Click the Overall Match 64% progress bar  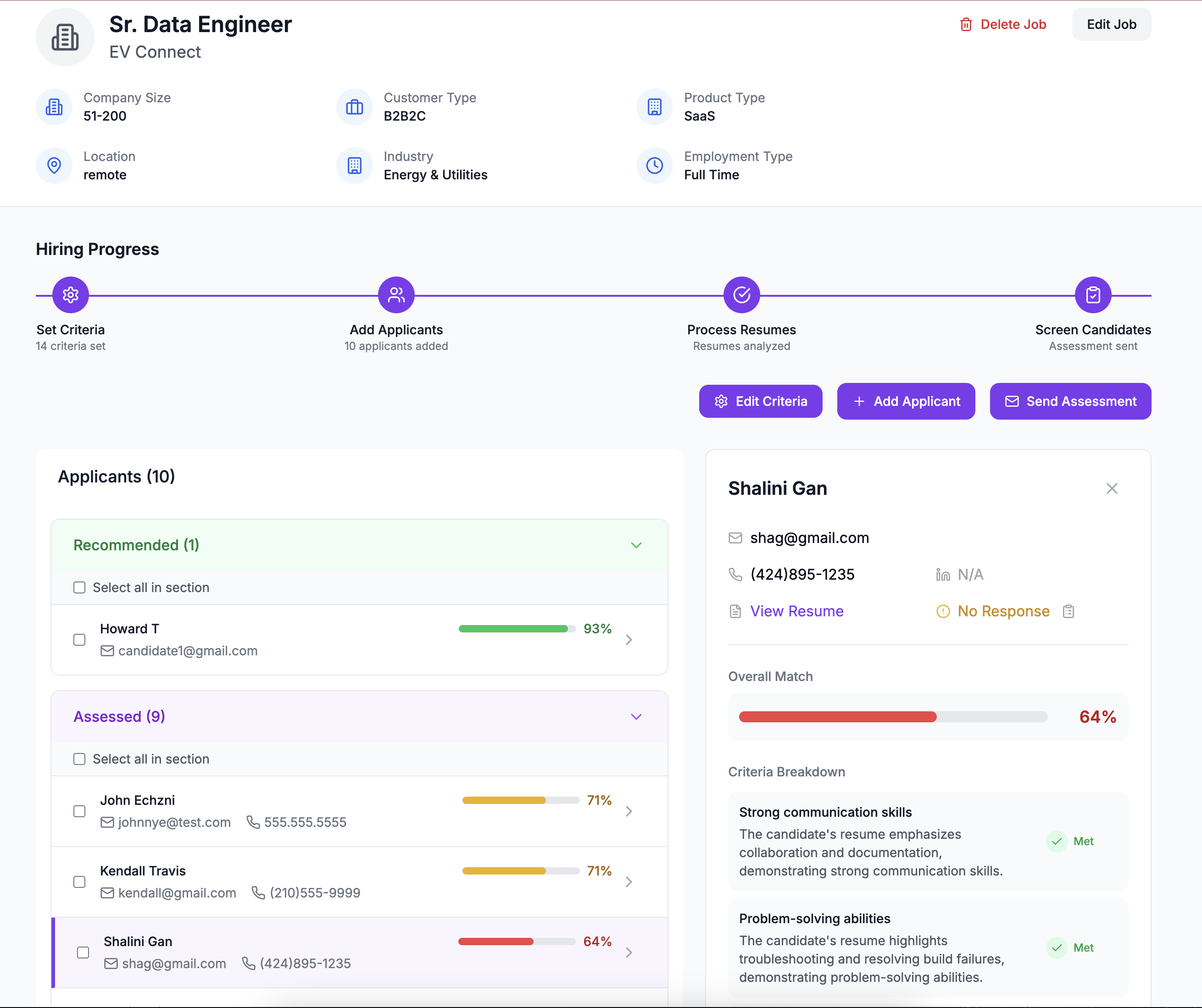click(x=893, y=717)
